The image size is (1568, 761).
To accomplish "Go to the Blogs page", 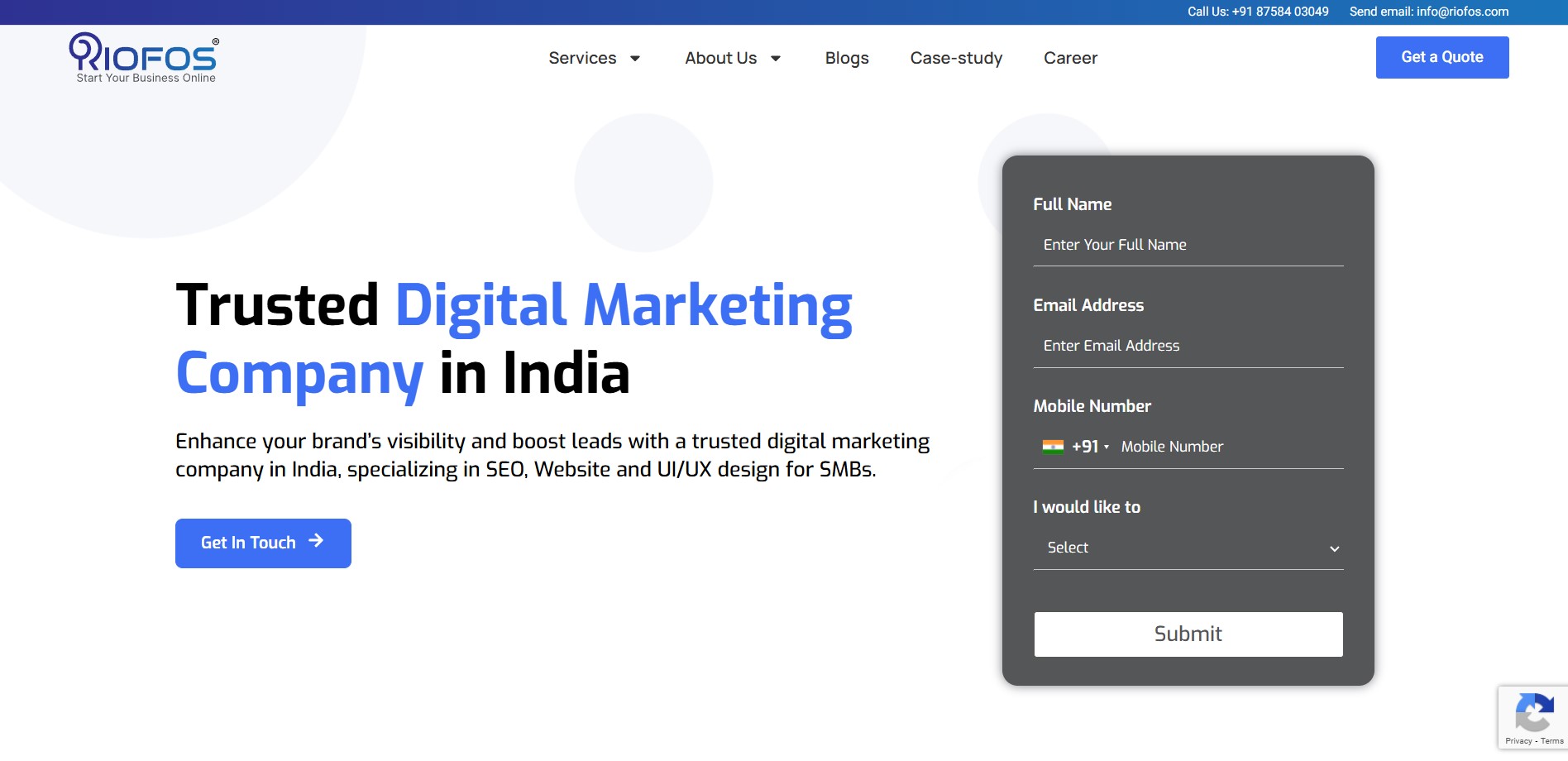I will click(x=847, y=58).
